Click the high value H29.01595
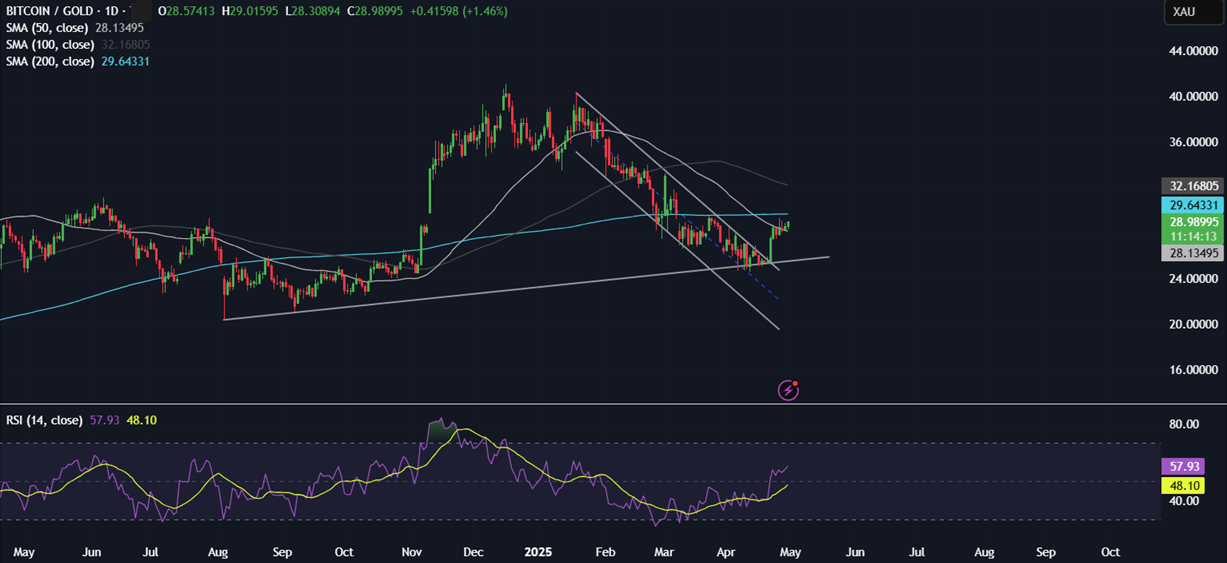This screenshot has width=1227, height=563. [252, 11]
